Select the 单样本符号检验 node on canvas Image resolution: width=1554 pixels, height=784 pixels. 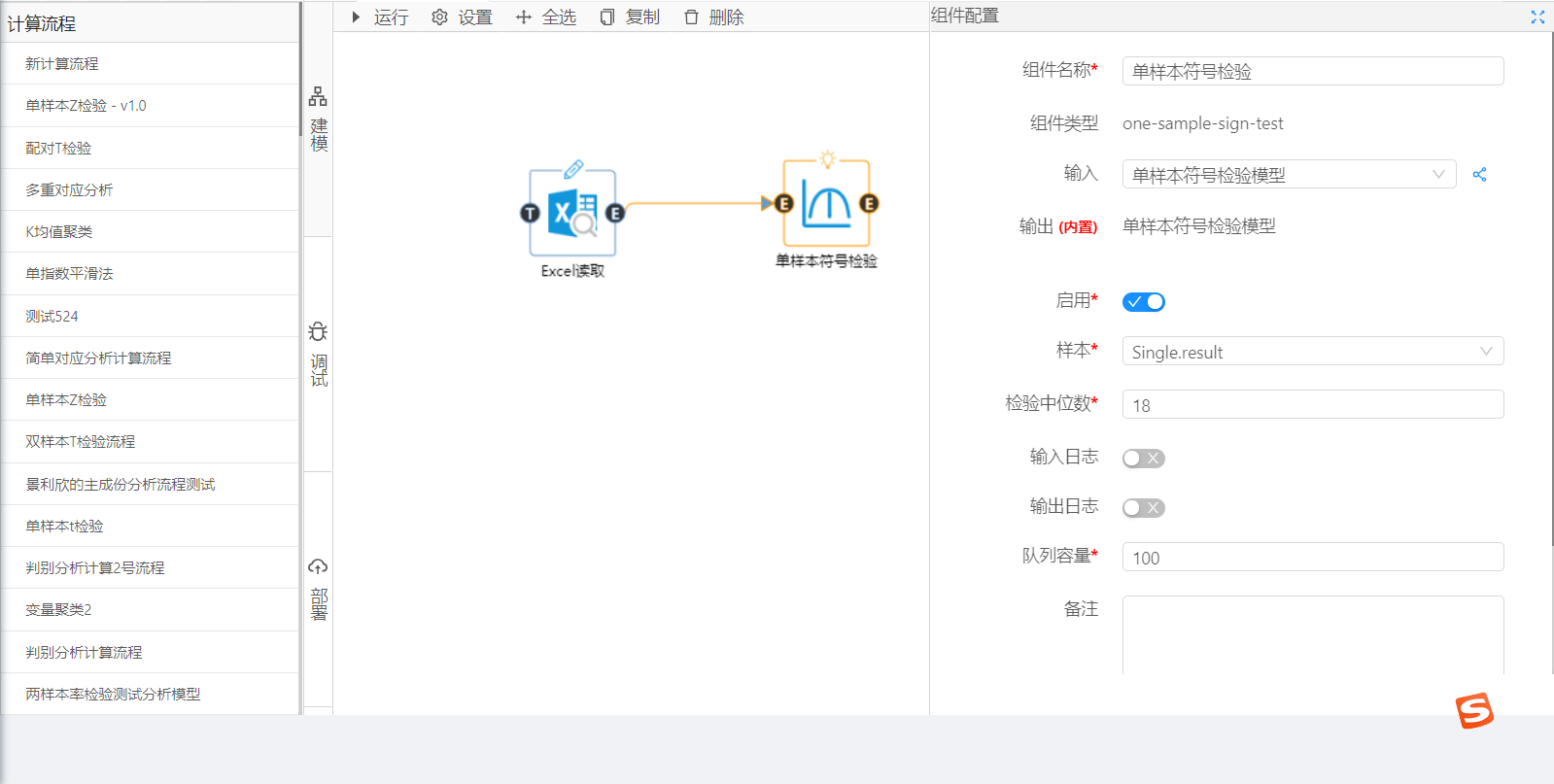click(x=826, y=204)
